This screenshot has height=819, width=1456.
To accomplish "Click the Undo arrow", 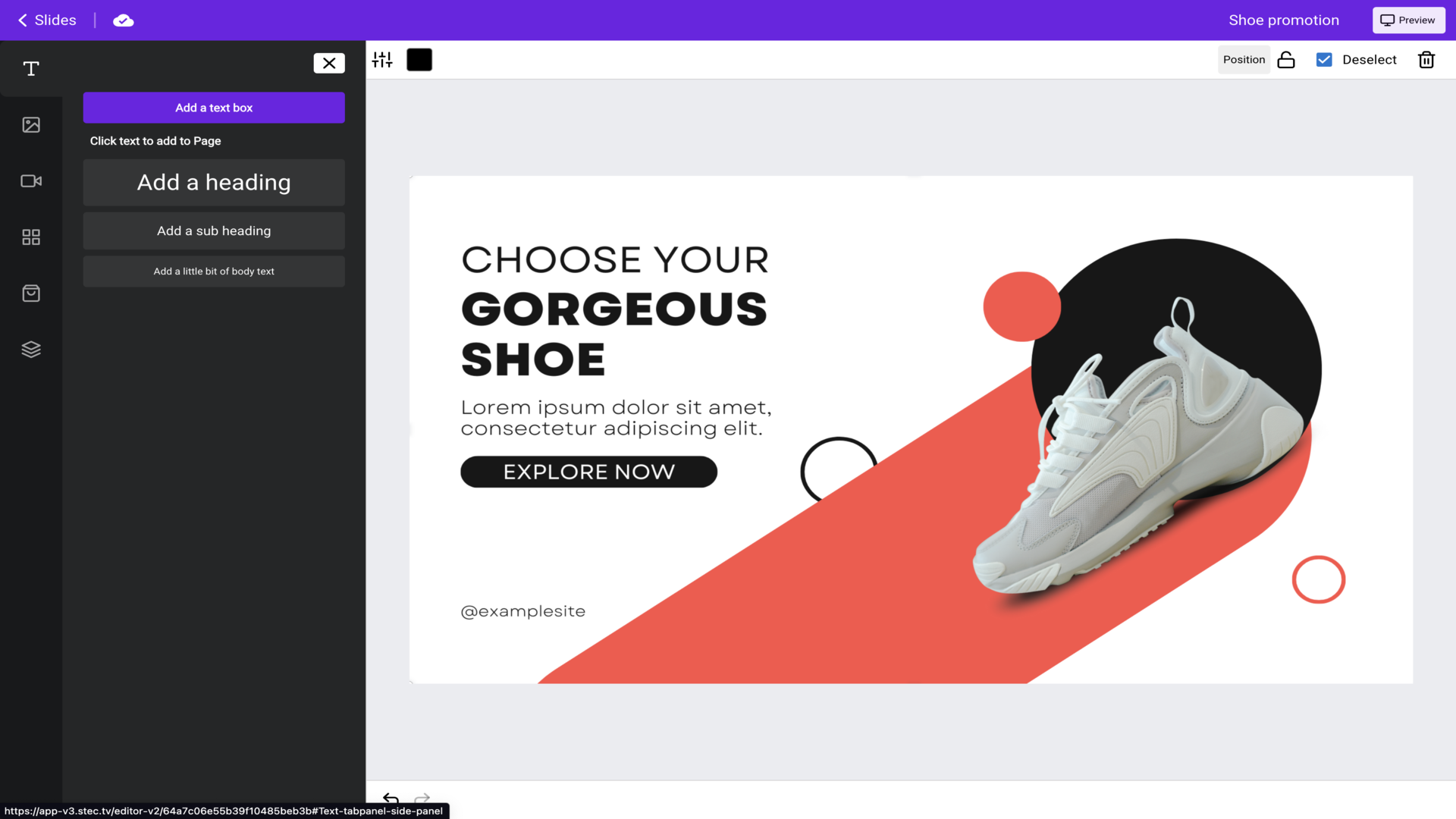I will tap(391, 799).
